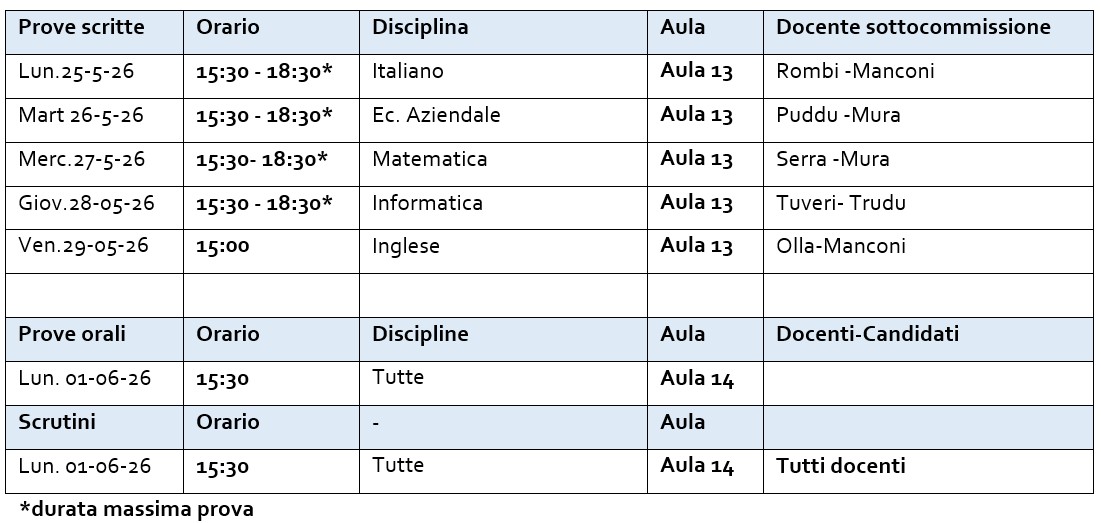Select the Lun.25-5-26 date cell
Image resolution: width=1101 pixels, height=523 pixels.
[94, 77]
